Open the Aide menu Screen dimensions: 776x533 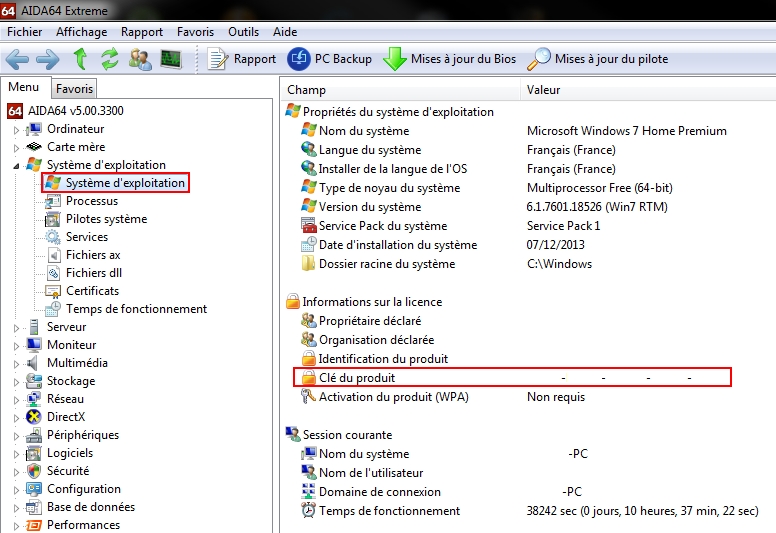click(x=285, y=32)
